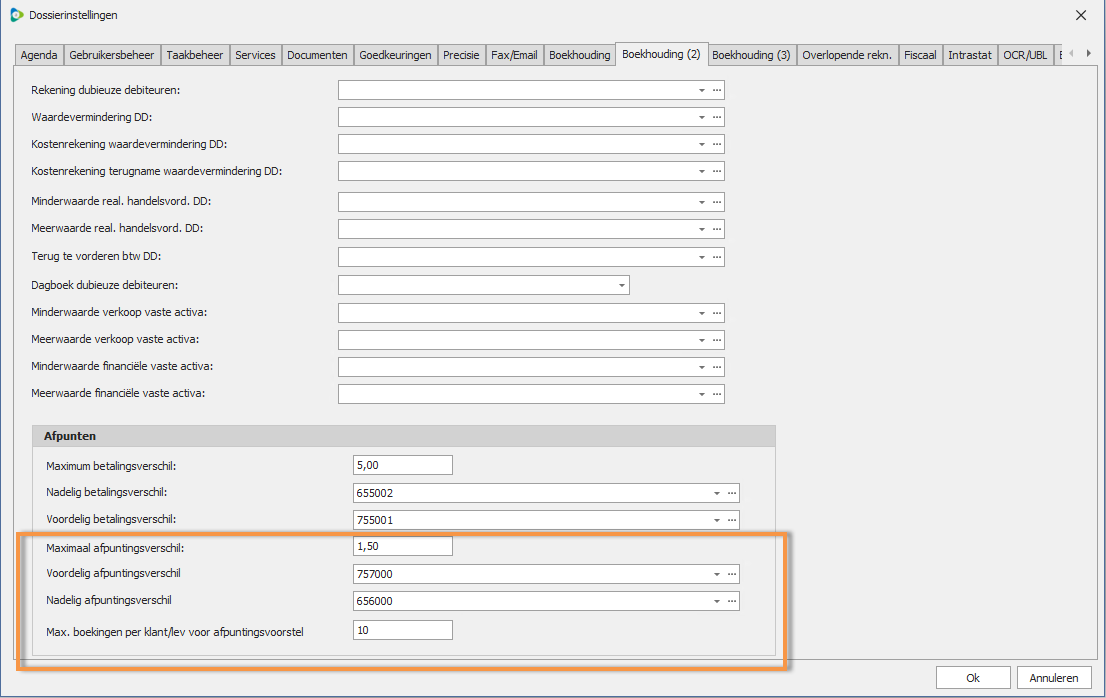The image size is (1106, 698).
Task: Browse accounts for Kostenrekening waardevermindering DD
Action: tap(717, 144)
